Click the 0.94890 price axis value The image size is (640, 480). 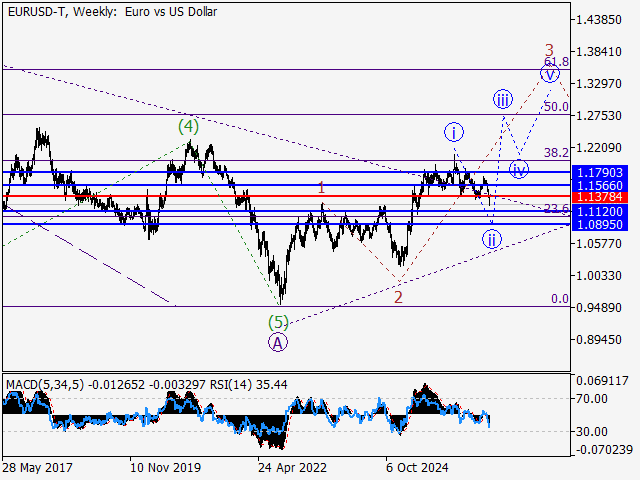click(x=599, y=307)
